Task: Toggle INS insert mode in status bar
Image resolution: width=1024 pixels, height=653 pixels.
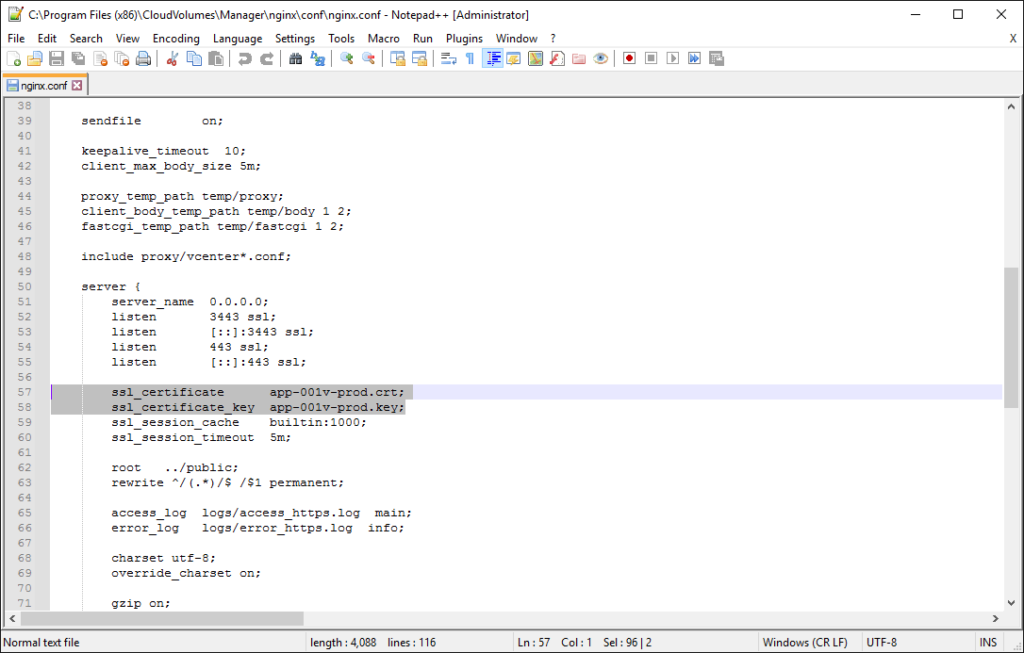Action: [x=988, y=642]
